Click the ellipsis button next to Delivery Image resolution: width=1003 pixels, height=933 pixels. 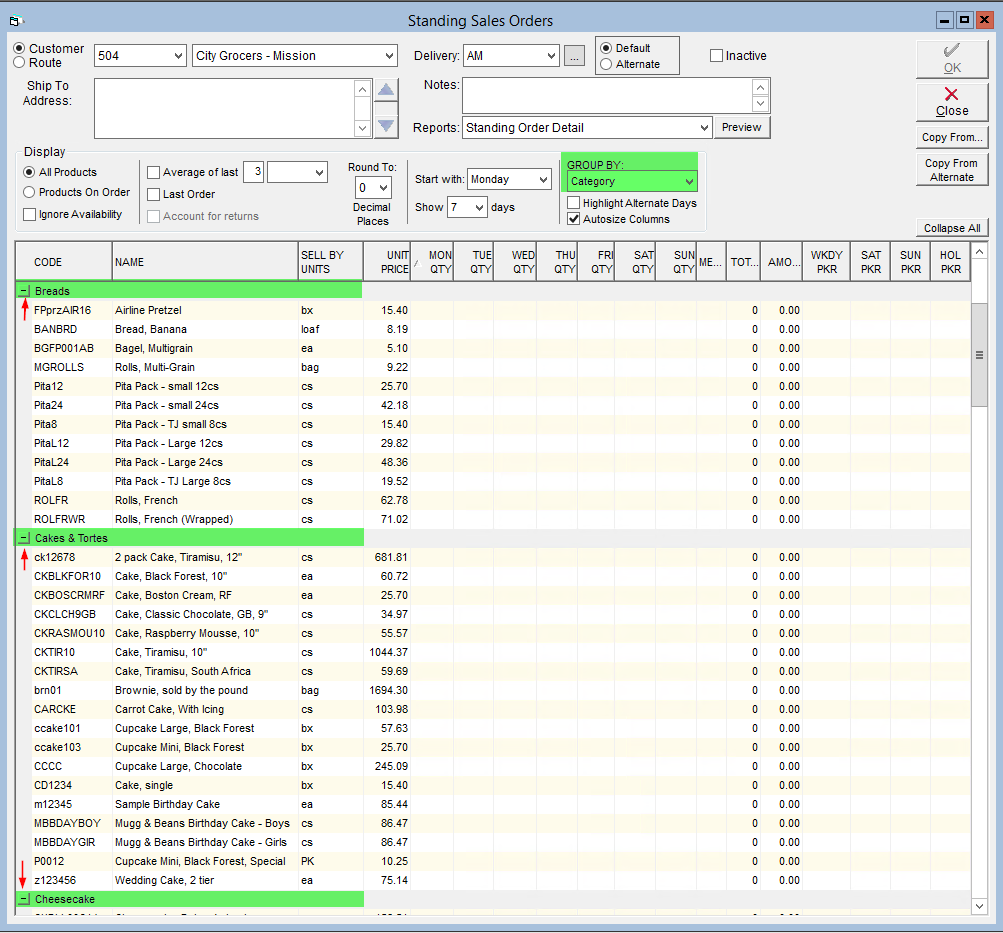click(x=574, y=56)
